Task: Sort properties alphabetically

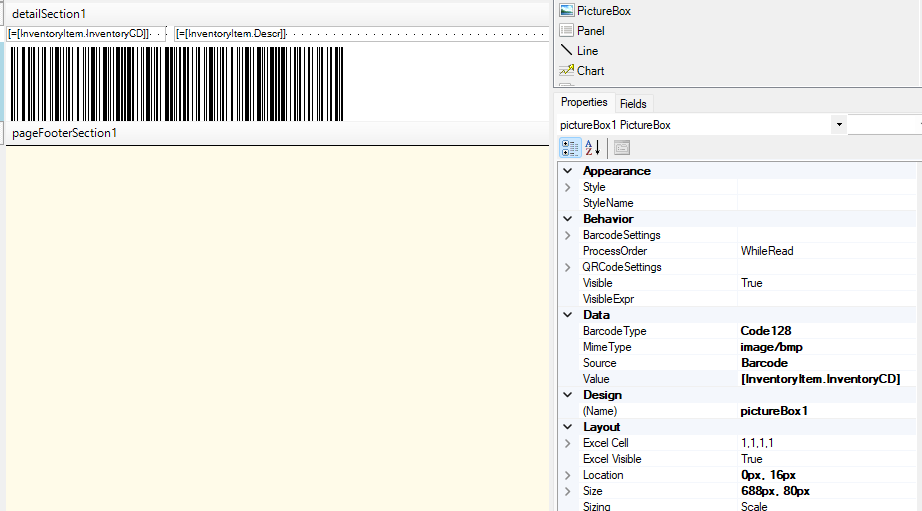Action: tap(593, 148)
